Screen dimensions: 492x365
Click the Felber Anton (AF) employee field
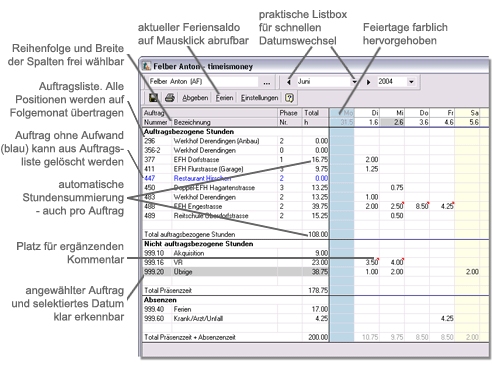tap(202, 82)
